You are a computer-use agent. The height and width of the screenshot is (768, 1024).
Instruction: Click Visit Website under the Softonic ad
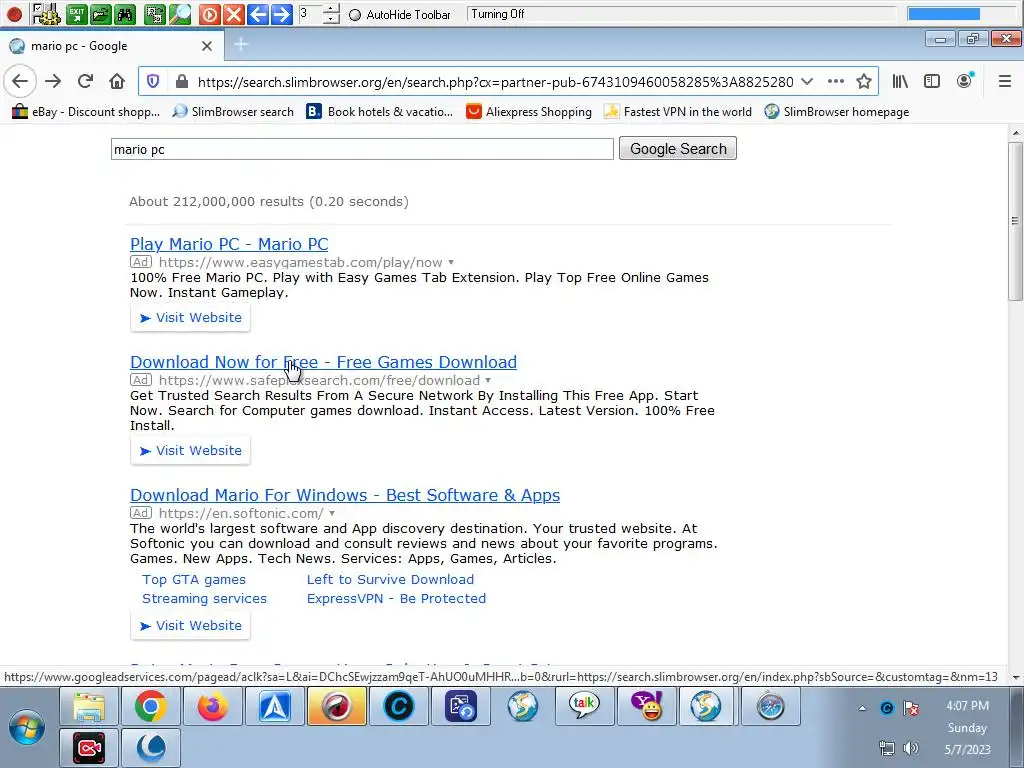190,626
